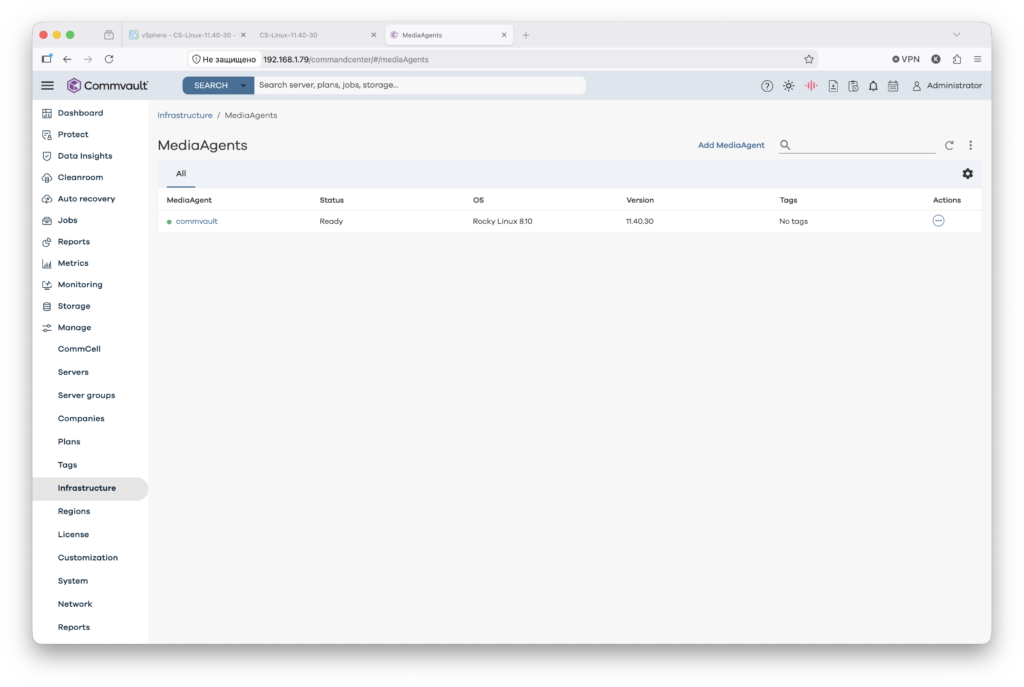The height and width of the screenshot is (687, 1024).
Task: Open the top Reports sidebar item
Action: (74, 242)
